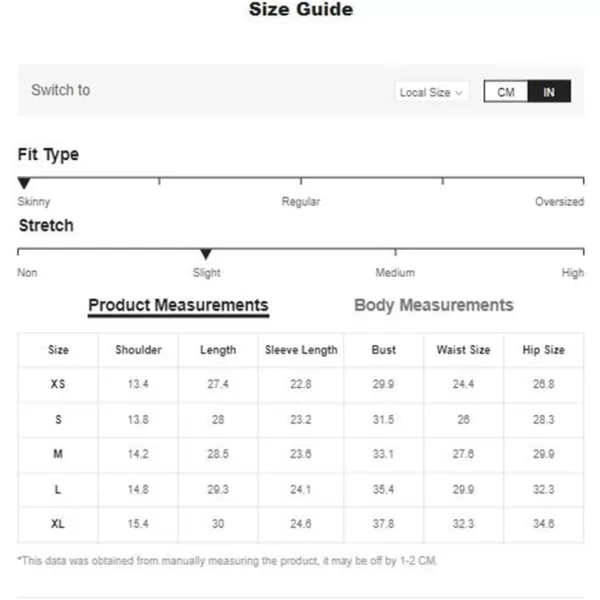The height and width of the screenshot is (600, 600).
Task: Click the Fit Type Skinny marker triangle
Action: pos(24,183)
